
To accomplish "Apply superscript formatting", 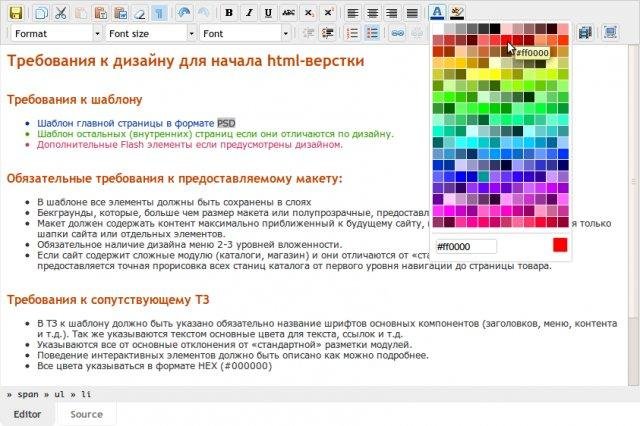I will tap(328, 13).
